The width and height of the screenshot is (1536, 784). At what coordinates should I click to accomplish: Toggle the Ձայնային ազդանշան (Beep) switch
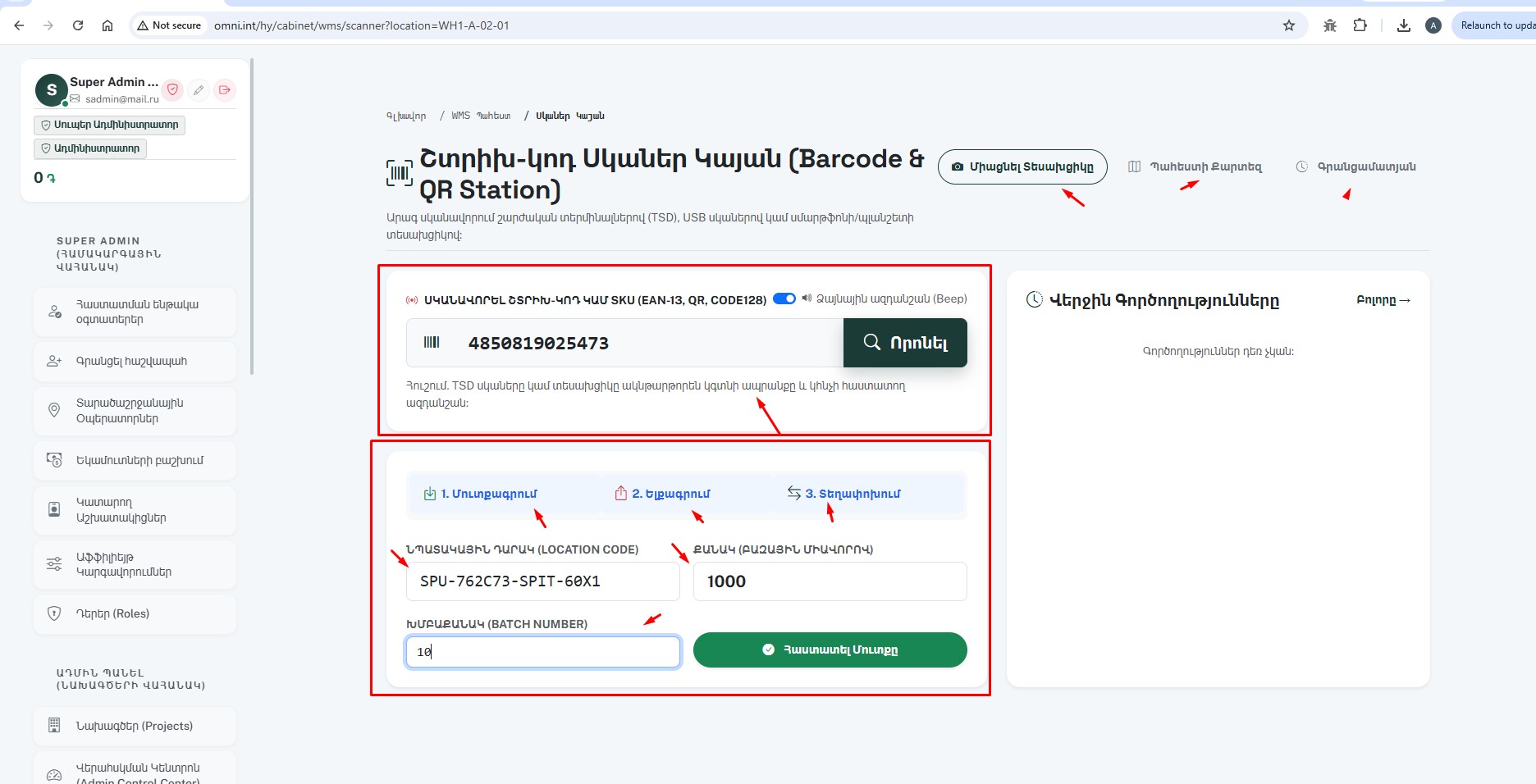[784, 299]
